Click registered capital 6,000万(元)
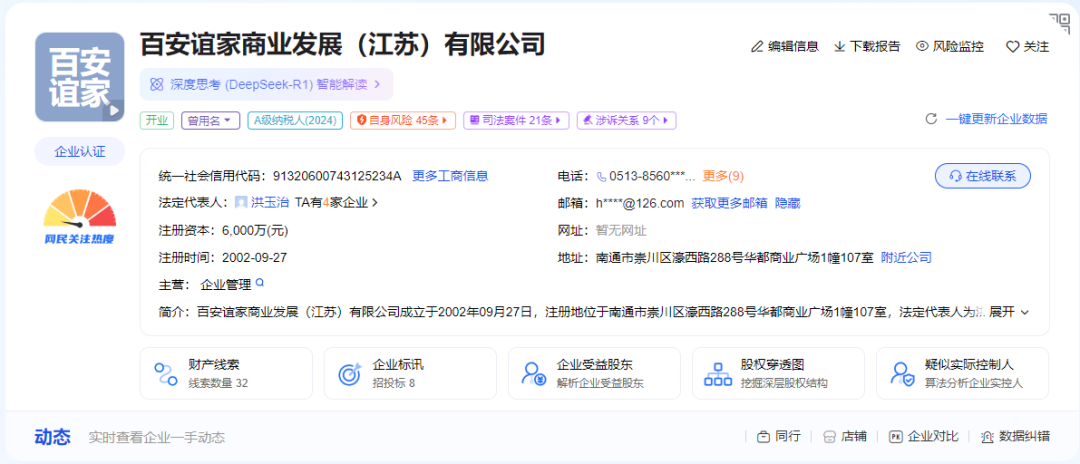The width and height of the screenshot is (1080, 464). [255, 231]
